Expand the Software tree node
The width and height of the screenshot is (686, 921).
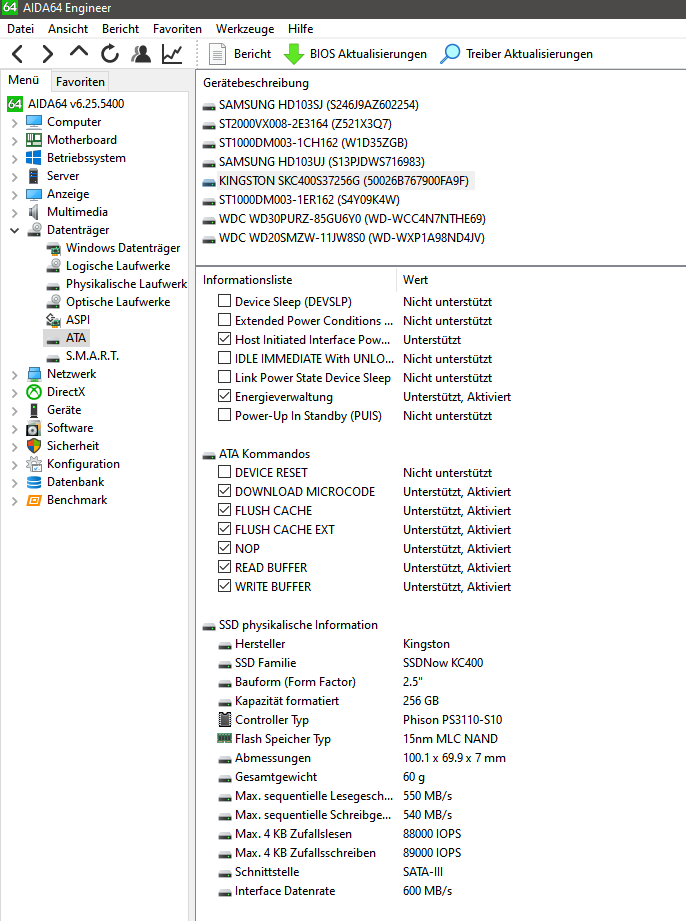[x=15, y=429]
